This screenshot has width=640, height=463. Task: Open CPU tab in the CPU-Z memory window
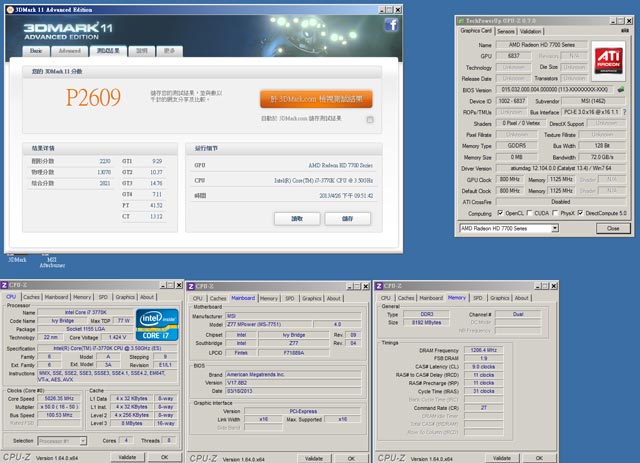pyautogui.click(x=386, y=298)
